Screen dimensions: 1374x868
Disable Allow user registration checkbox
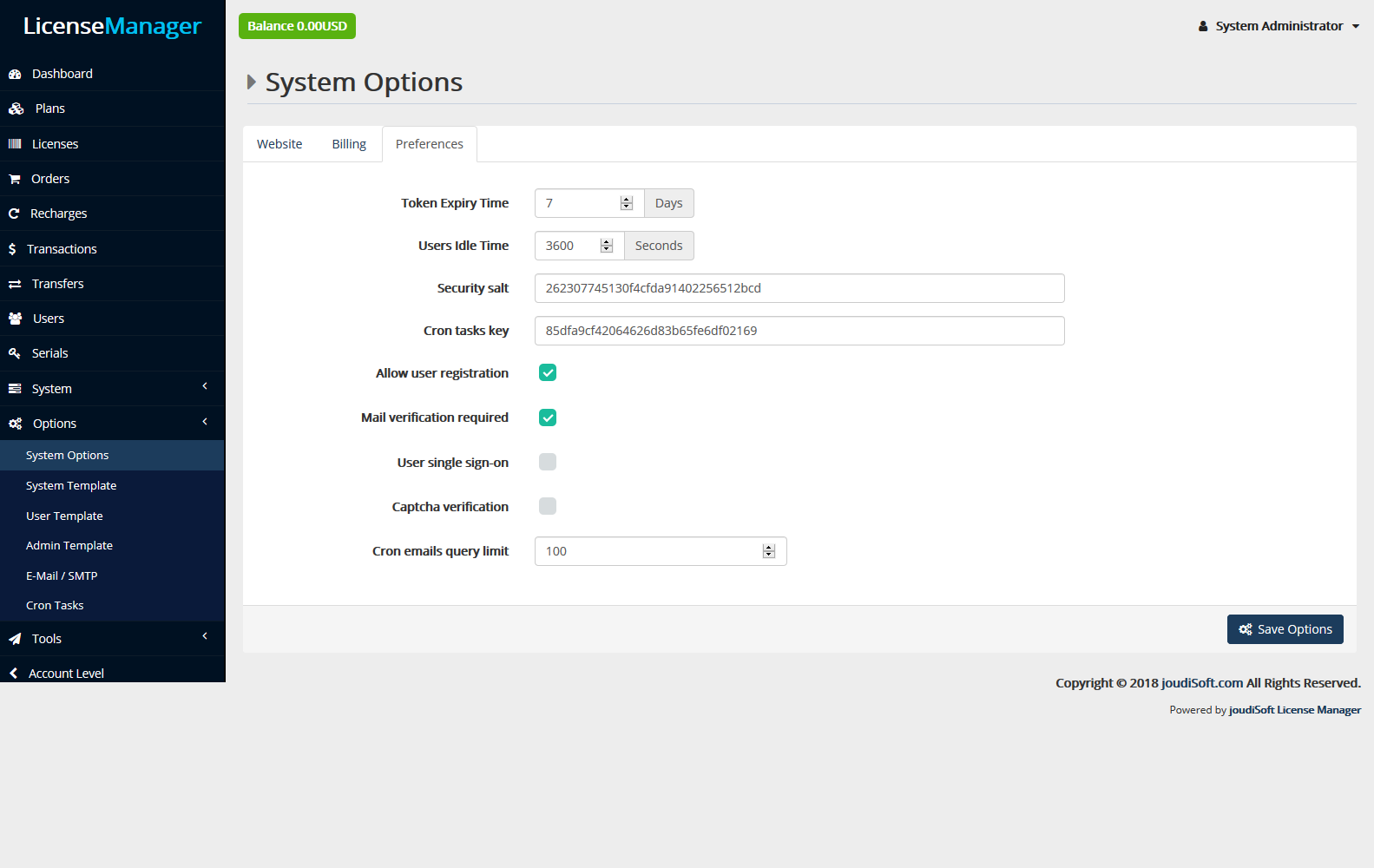(x=548, y=372)
